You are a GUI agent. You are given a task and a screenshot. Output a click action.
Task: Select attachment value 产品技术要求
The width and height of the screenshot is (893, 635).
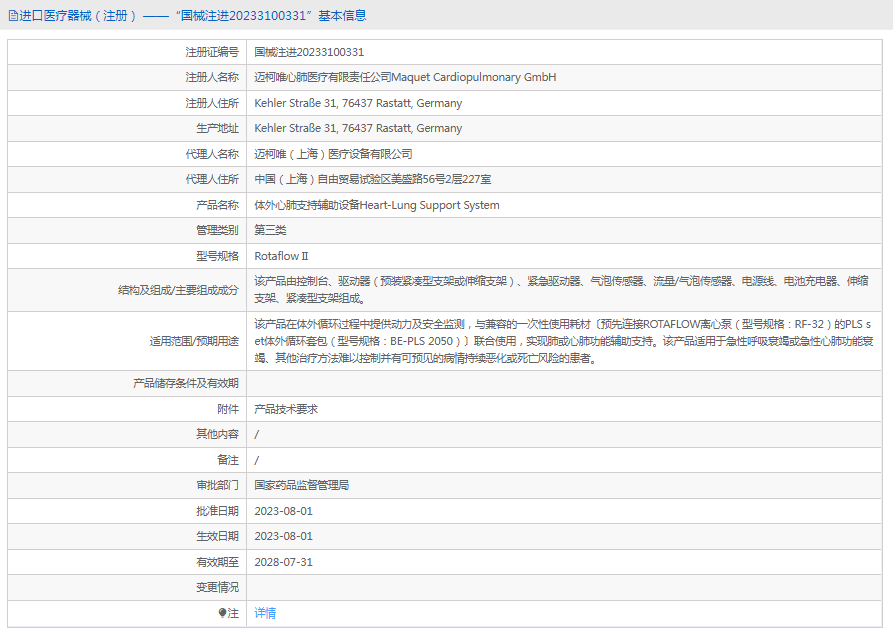click(x=286, y=409)
